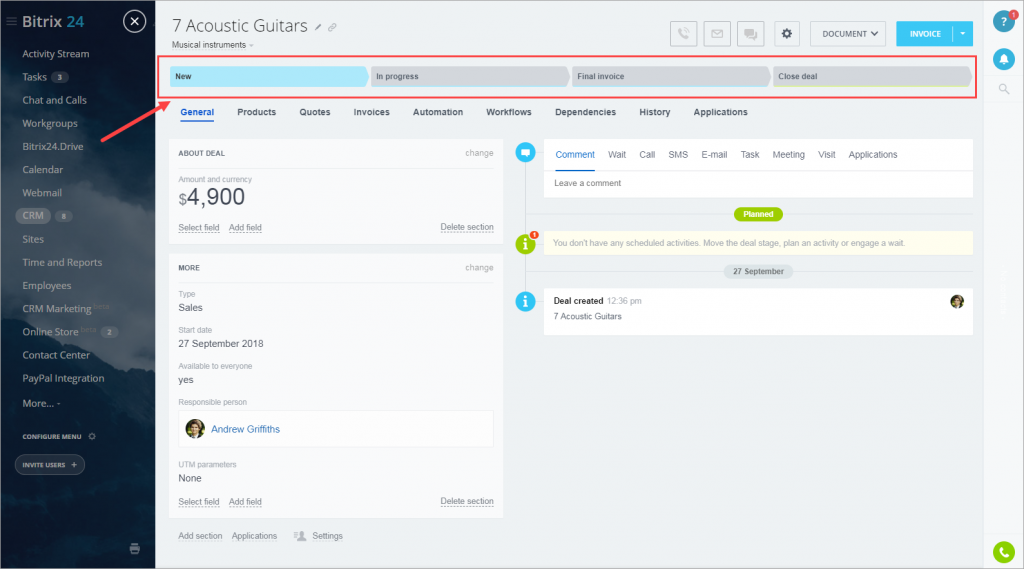Edit deal title with pencil icon

click(318, 27)
